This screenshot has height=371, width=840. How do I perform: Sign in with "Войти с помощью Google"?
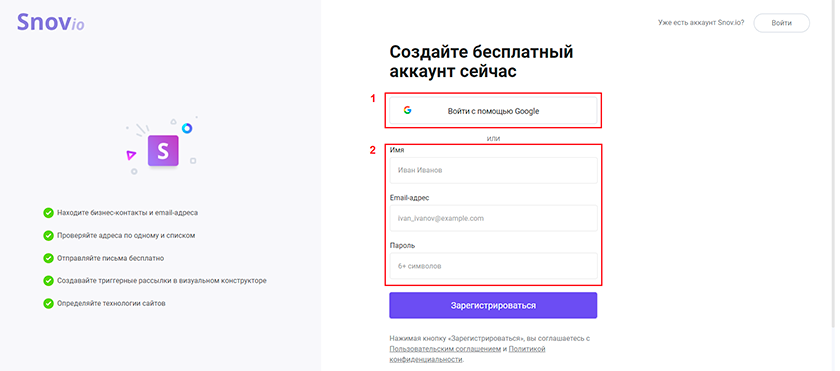pyautogui.click(x=493, y=111)
